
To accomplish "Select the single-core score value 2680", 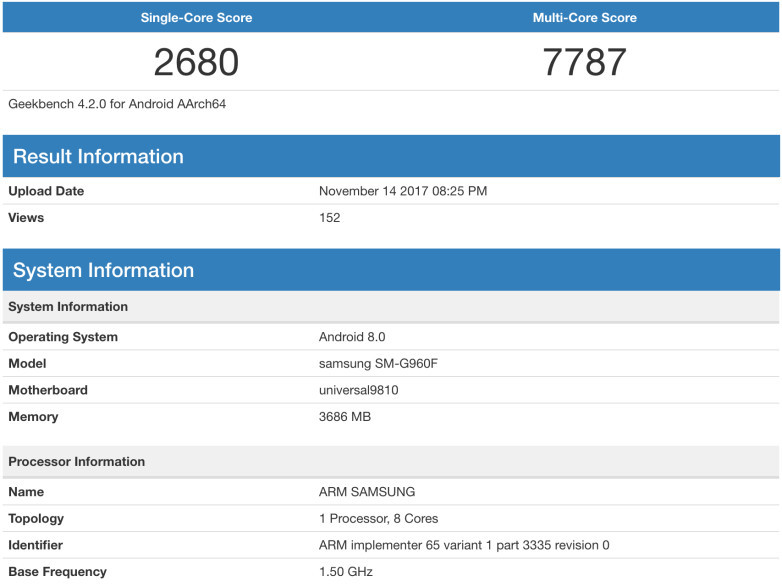I will 196,62.
